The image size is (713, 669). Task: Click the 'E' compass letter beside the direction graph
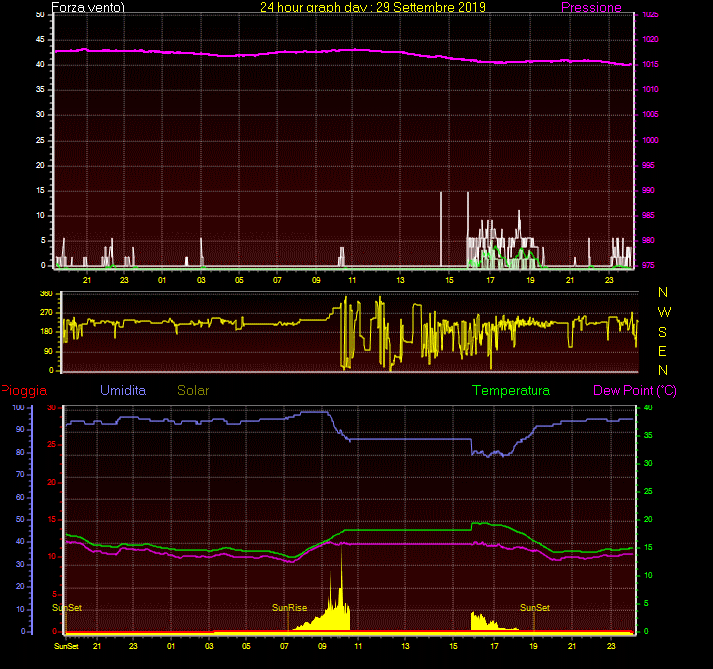[662, 351]
